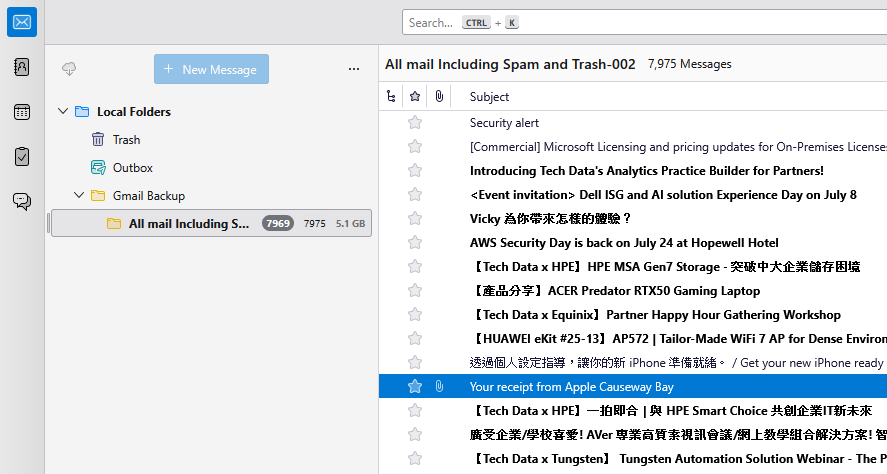Open the Calendar space icon
Viewport: 887px width, 474px height.
click(22, 111)
